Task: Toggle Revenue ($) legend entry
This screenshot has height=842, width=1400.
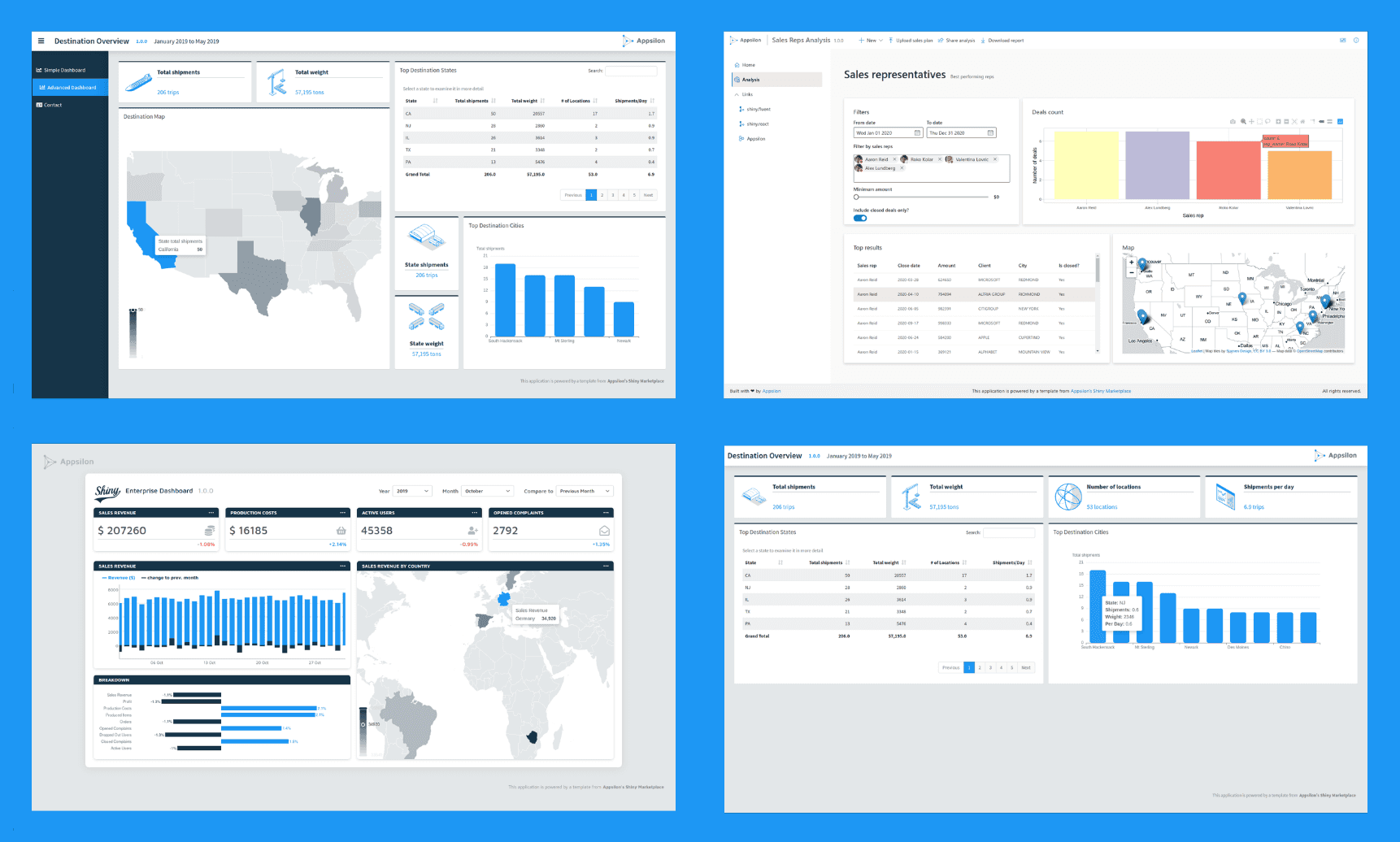Action: [x=119, y=578]
